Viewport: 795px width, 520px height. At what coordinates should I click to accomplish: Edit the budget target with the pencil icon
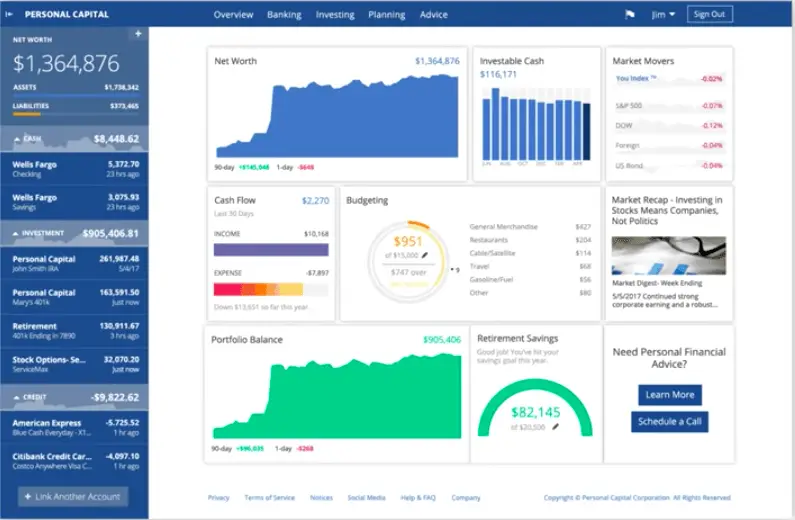tap(424, 255)
